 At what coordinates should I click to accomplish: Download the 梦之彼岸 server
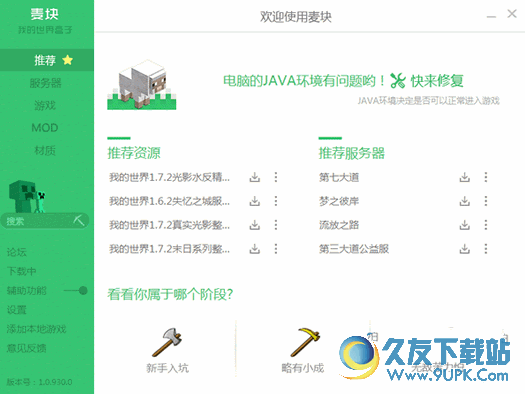(464, 201)
